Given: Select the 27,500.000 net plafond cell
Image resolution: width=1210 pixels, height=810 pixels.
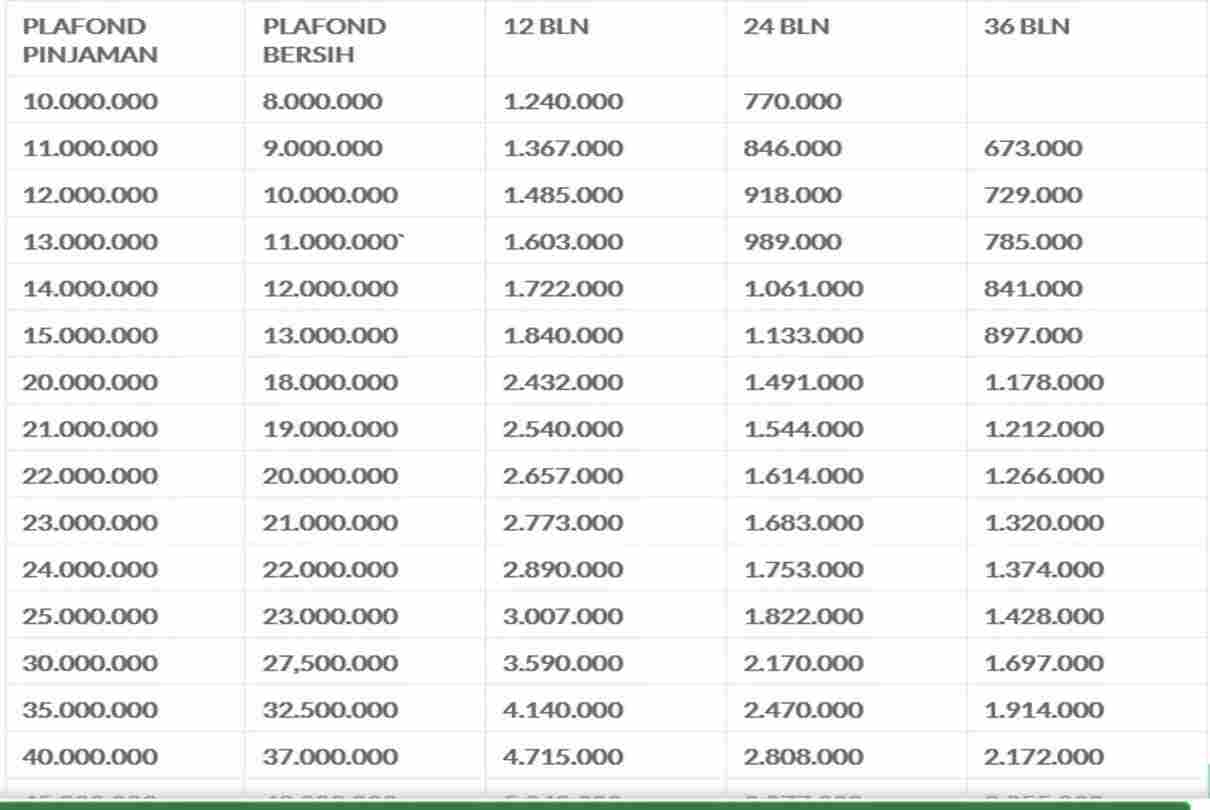Looking at the screenshot, I should tap(330, 663).
